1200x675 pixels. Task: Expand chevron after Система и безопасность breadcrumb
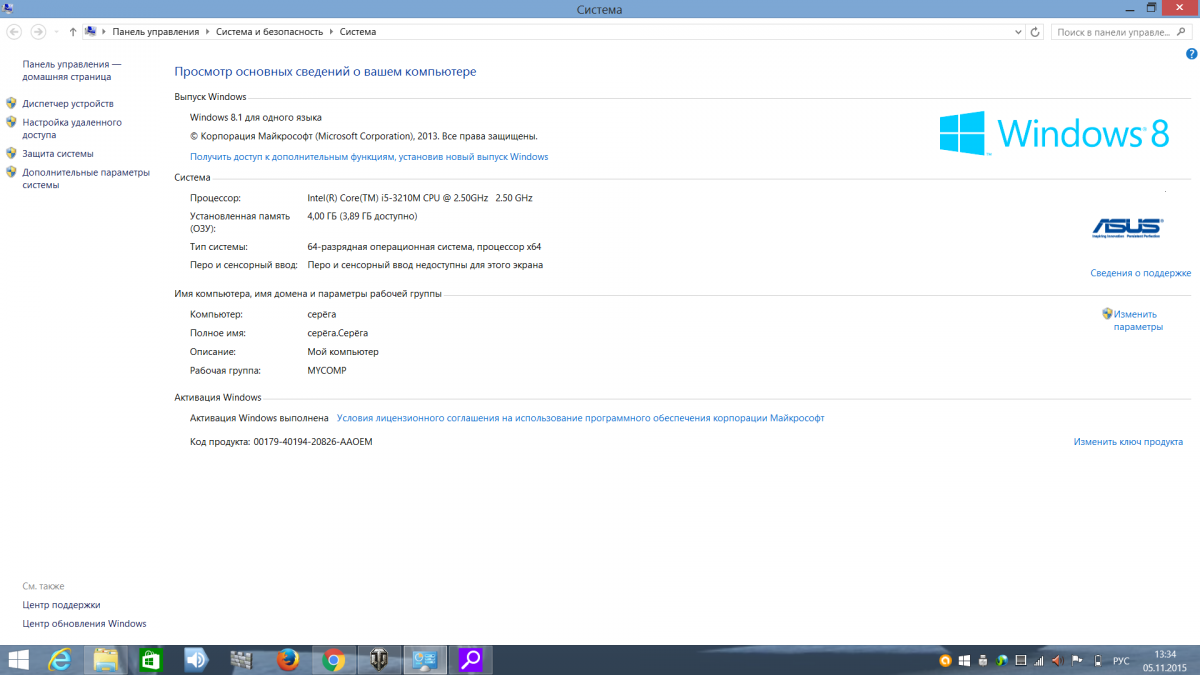(x=331, y=32)
